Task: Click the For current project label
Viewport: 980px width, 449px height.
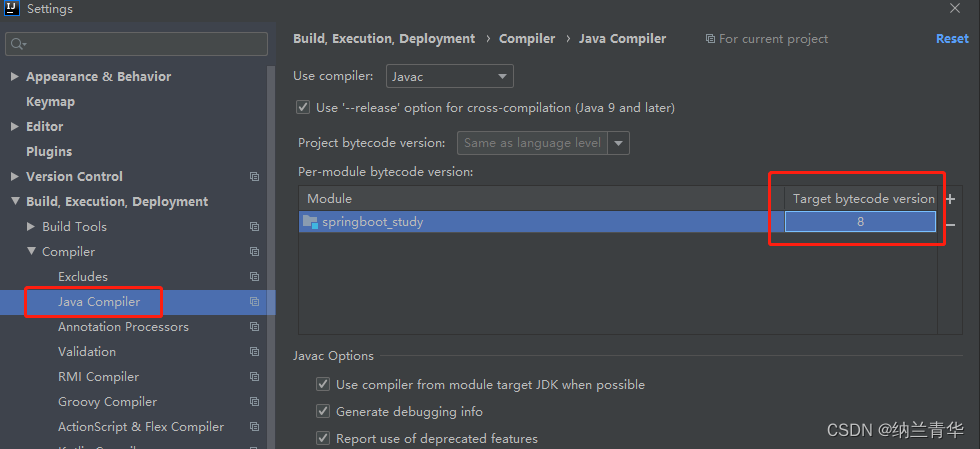Action: (x=773, y=39)
